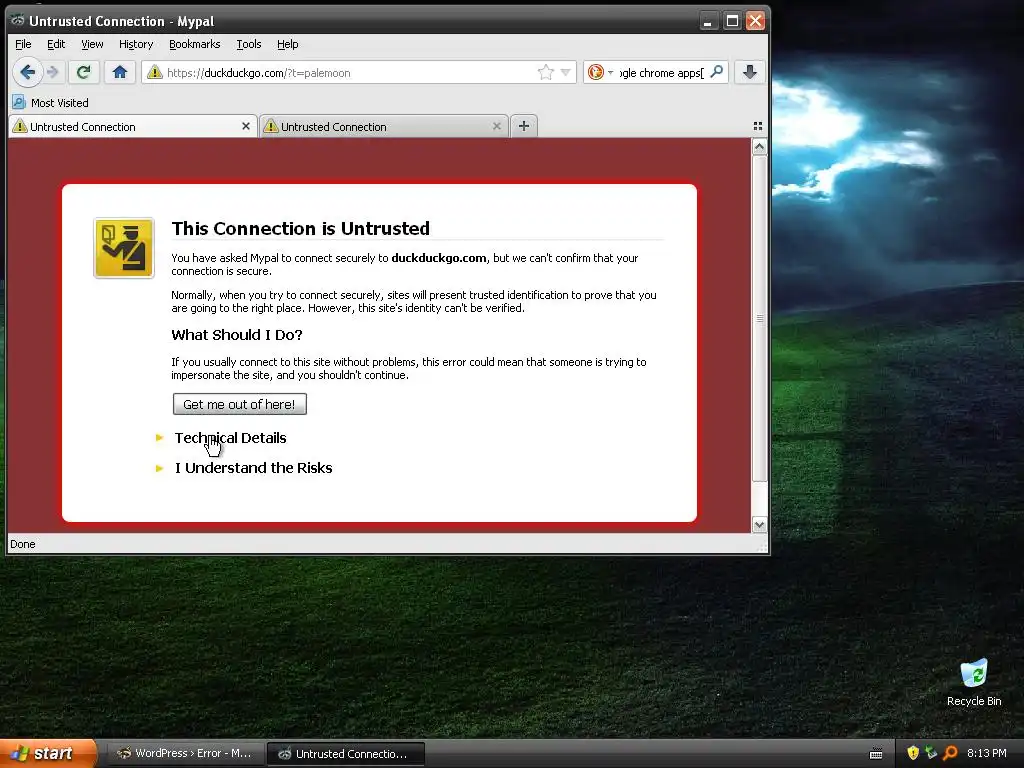The image size is (1024, 768).
Task: Click the magnifier search go icon
Action: pyautogui.click(x=716, y=72)
